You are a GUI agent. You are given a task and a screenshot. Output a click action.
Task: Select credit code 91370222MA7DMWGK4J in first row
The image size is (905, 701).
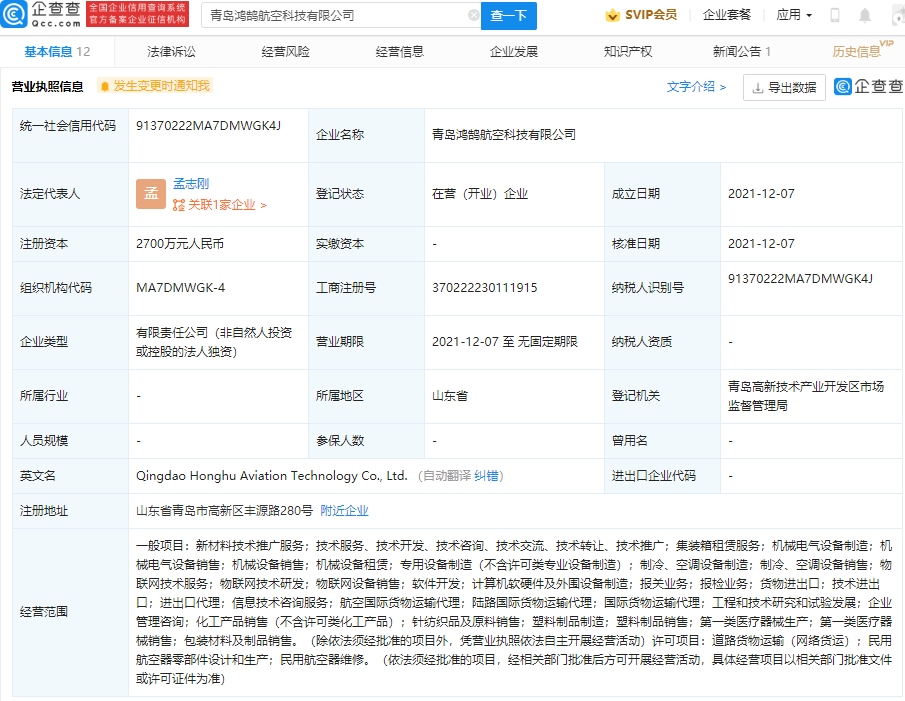[208, 126]
